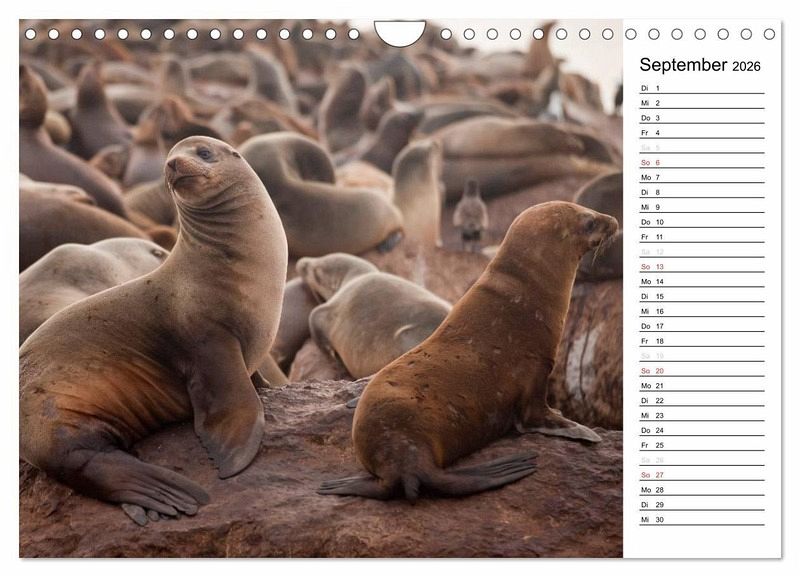Select the Di 22 date row

pos(701,400)
